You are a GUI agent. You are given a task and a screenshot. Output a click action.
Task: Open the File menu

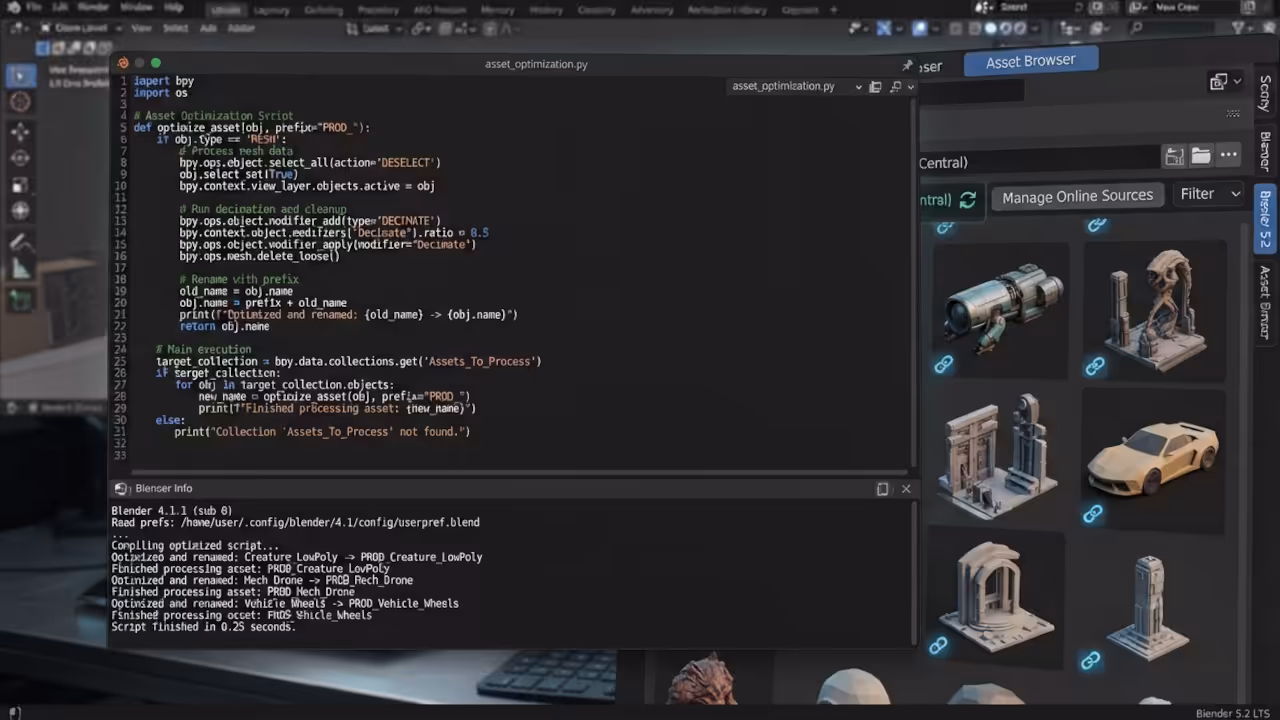(x=34, y=8)
